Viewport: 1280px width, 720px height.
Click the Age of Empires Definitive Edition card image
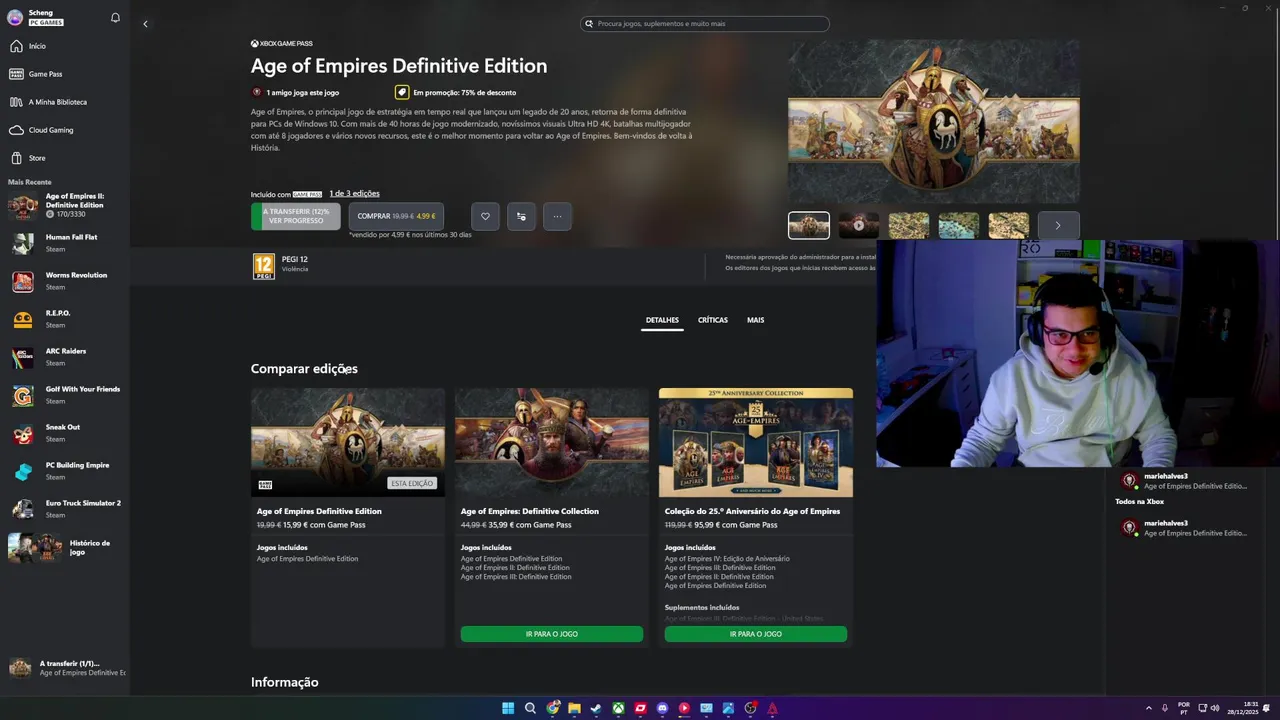tap(348, 442)
